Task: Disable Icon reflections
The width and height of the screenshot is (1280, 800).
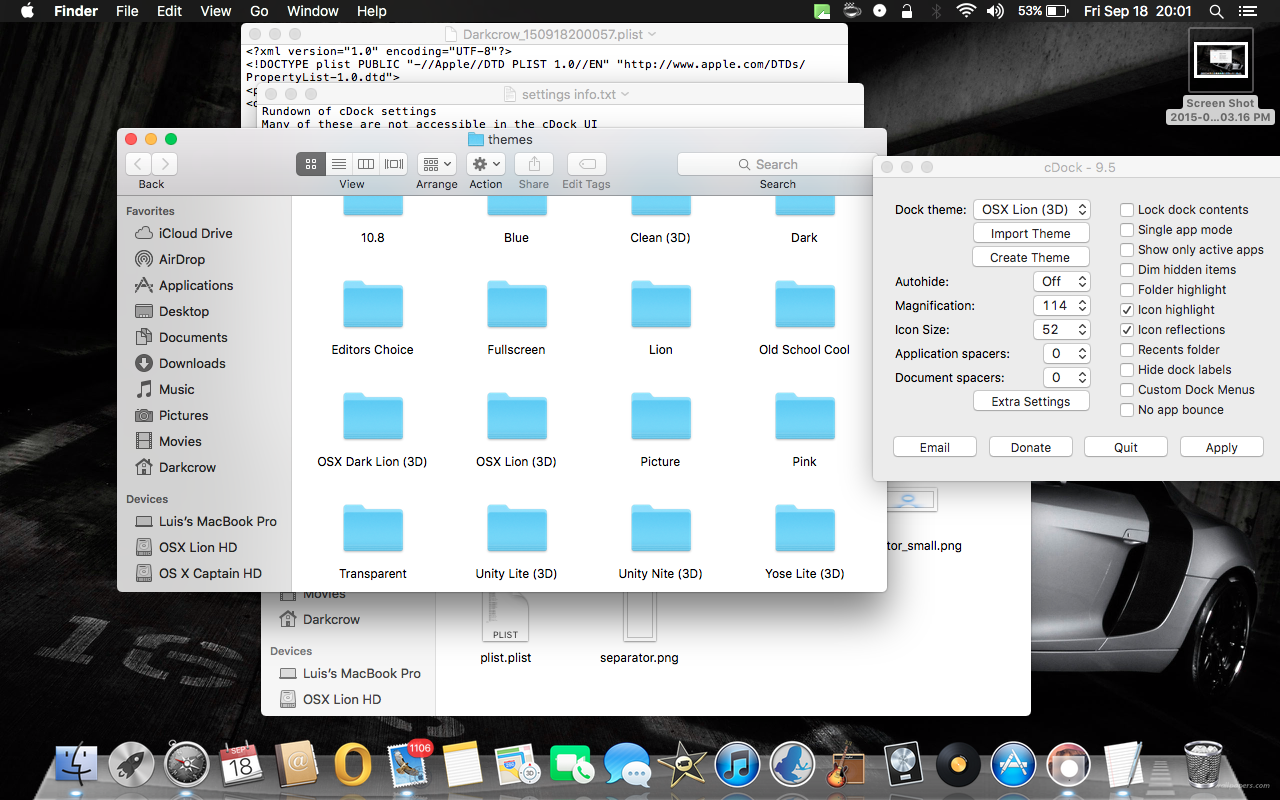Action: 1127,330
